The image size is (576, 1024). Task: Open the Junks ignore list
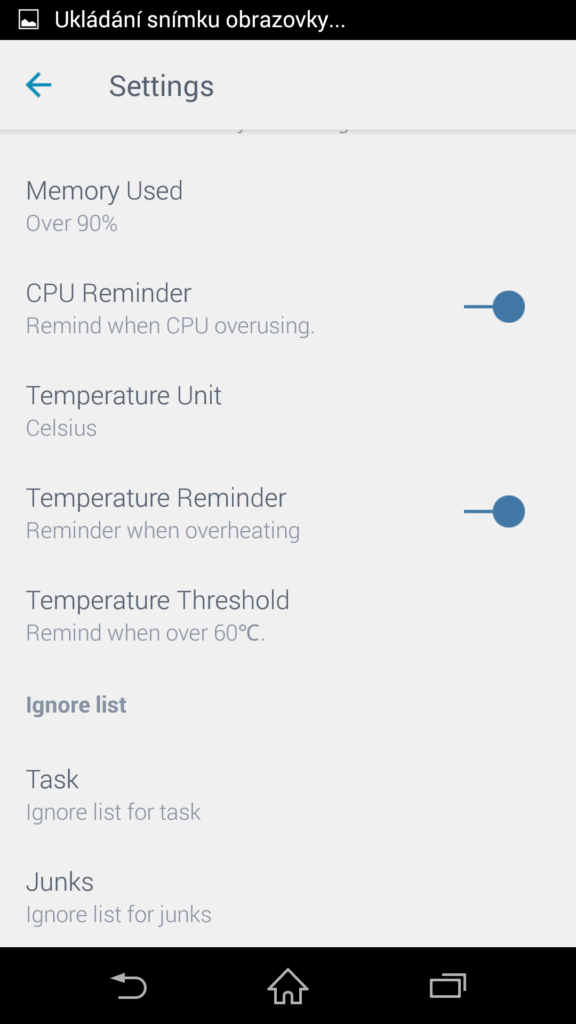(x=288, y=896)
